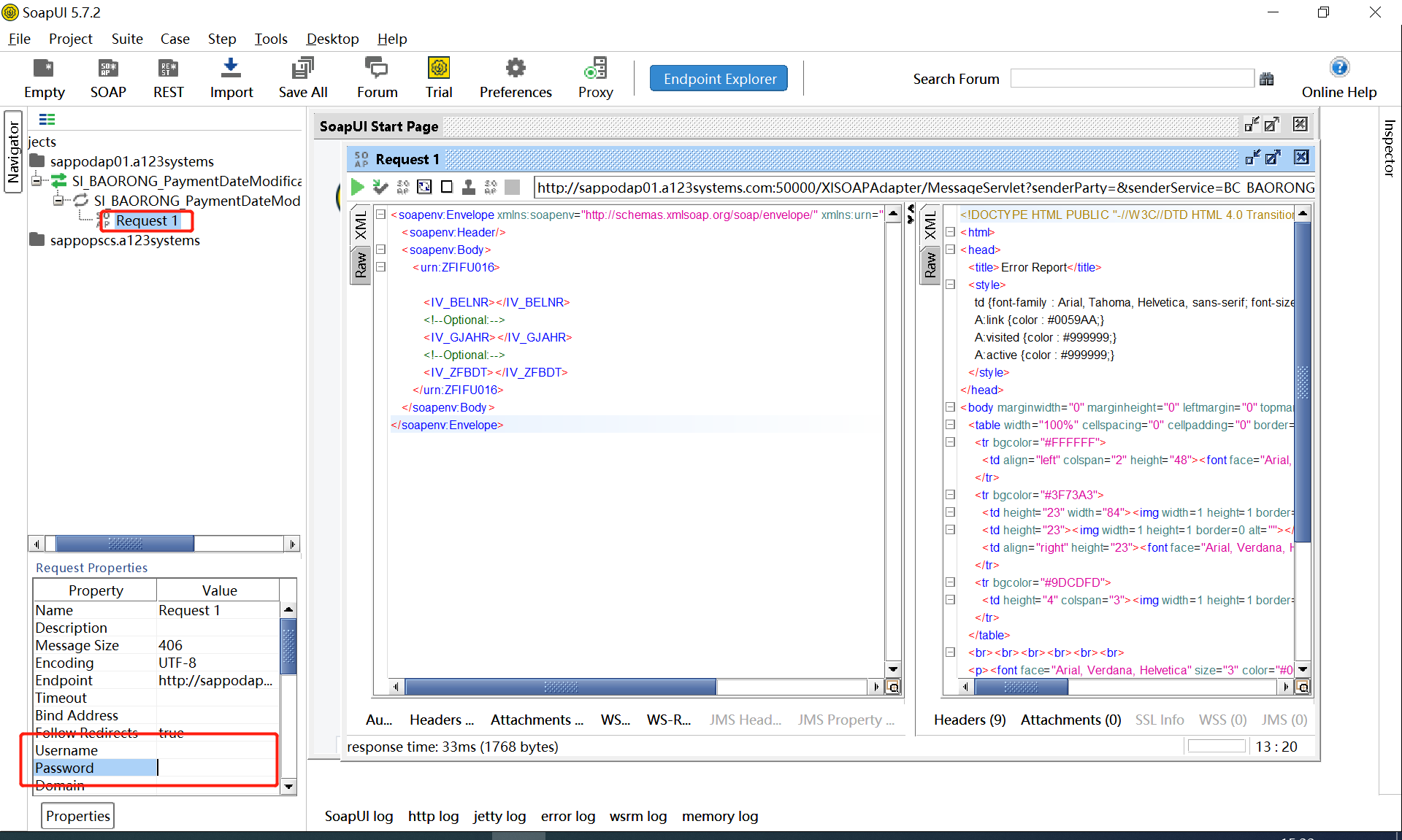The image size is (1402, 840).
Task: Open the vertical Inspector tab
Action: (x=1389, y=147)
